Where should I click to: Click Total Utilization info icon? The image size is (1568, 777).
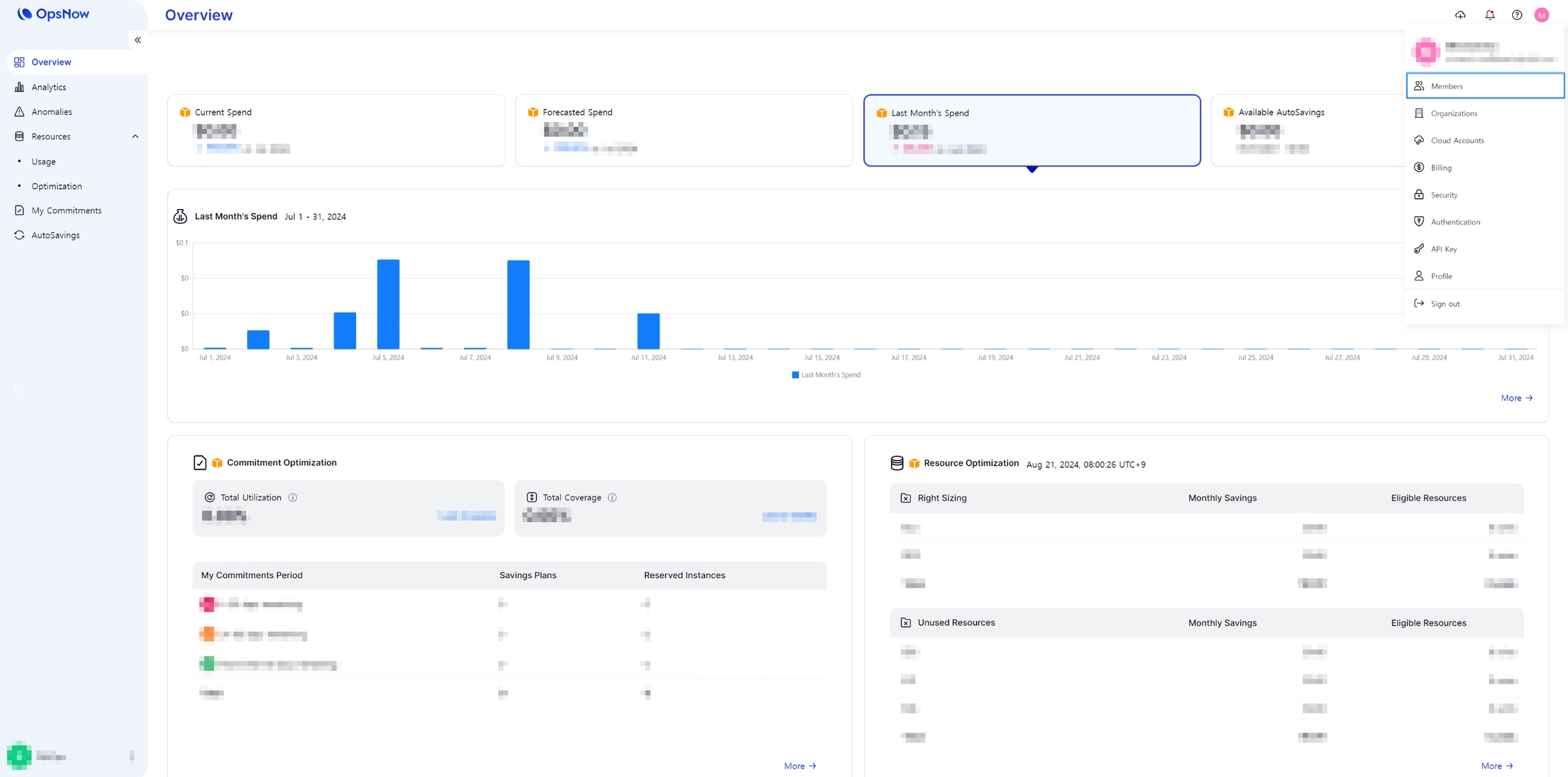click(x=293, y=498)
